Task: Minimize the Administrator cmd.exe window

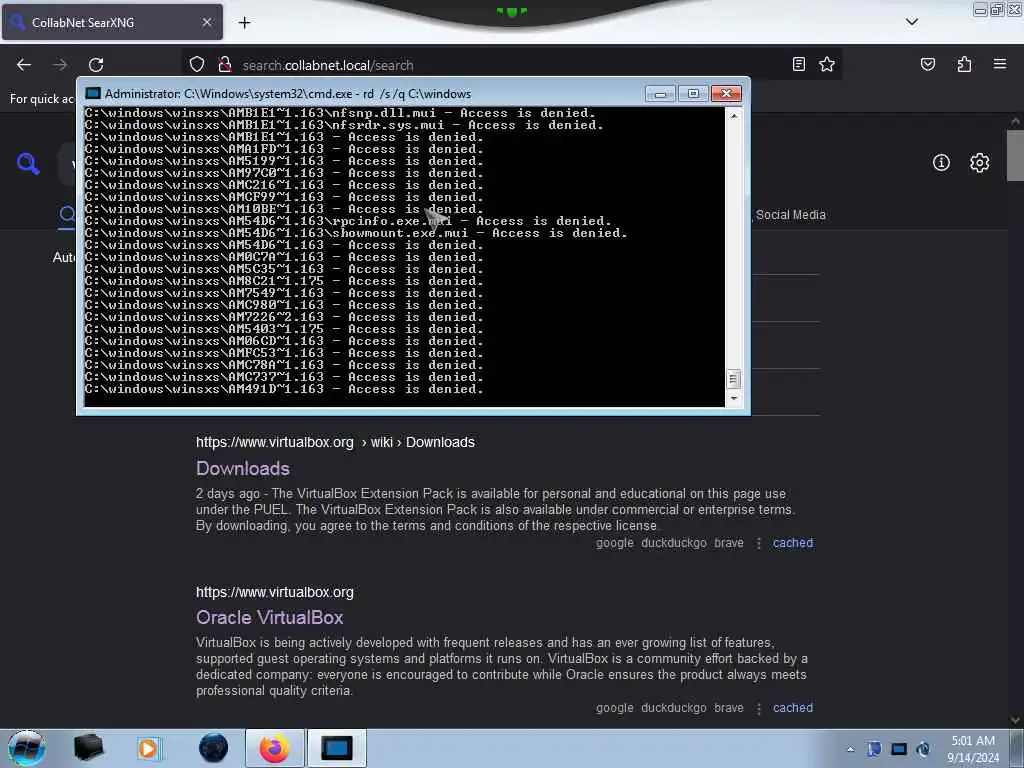Action: 660,94
